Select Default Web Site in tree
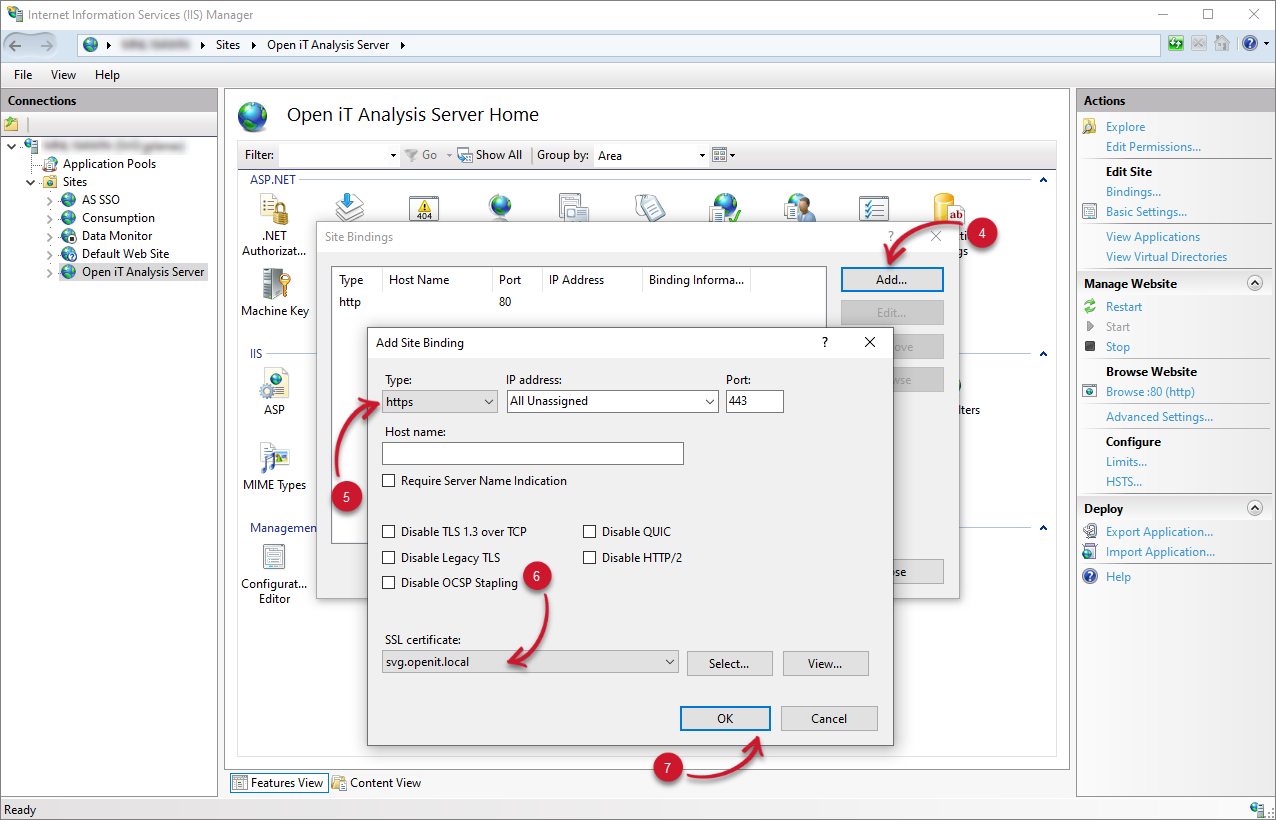The height and width of the screenshot is (820, 1276). pyautogui.click(x=125, y=254)
